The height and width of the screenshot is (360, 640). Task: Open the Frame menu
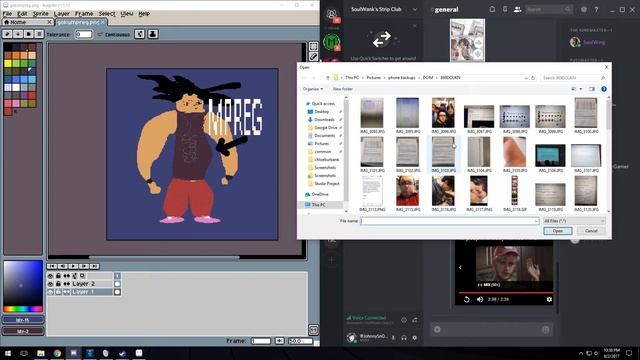tap(84, 13)
